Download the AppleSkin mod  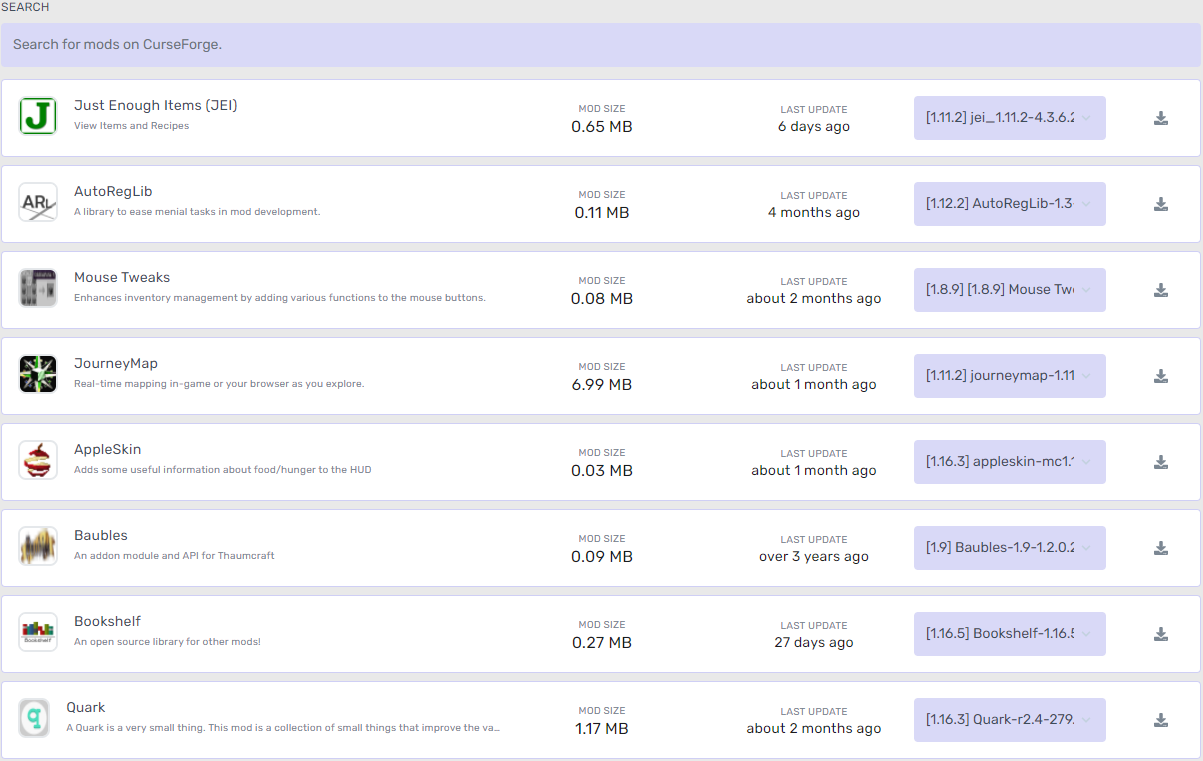1161,462
